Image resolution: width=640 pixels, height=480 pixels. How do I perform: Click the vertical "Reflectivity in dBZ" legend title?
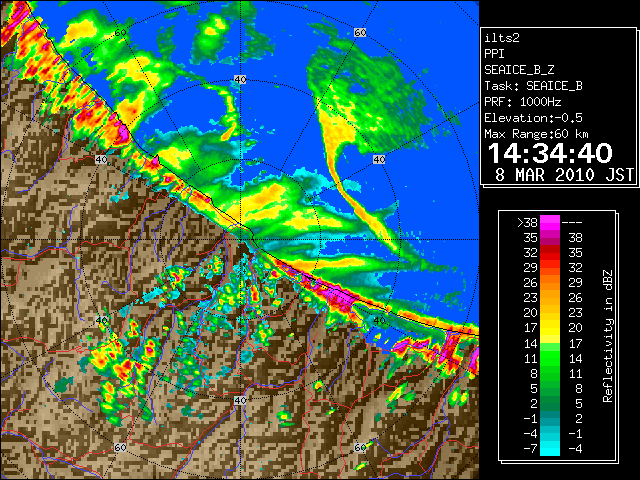click(x=608, y=336)
